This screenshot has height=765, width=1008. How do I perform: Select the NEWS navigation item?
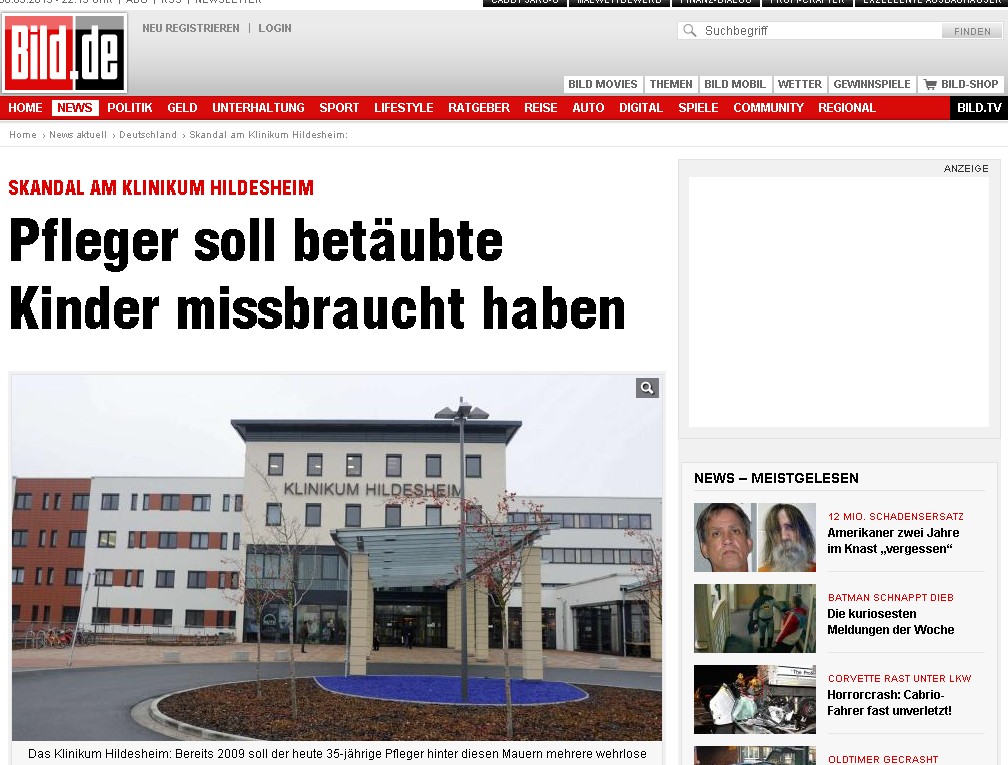[x=75, y=108]
